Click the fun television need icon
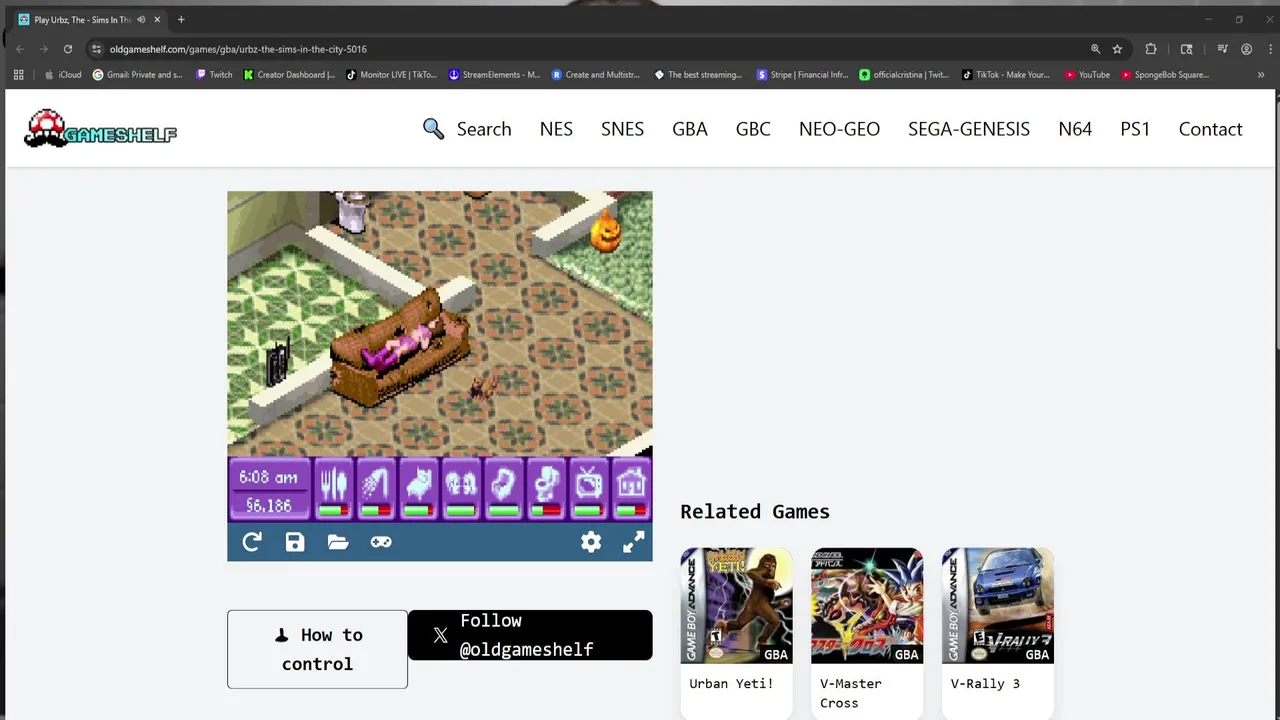This screenshot has height=720, width=1280. [589, 490]
